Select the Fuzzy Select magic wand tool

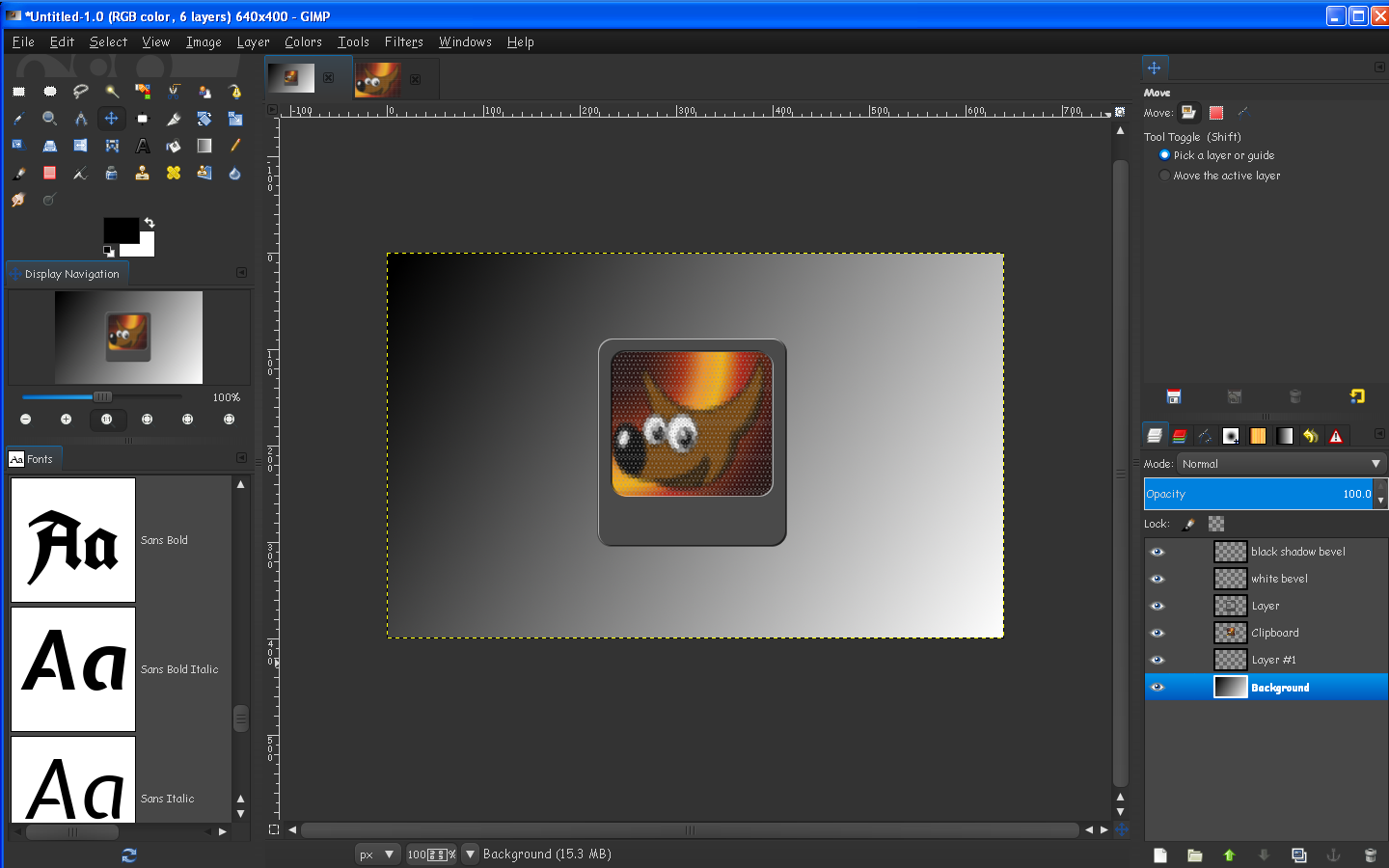point(112,92)
